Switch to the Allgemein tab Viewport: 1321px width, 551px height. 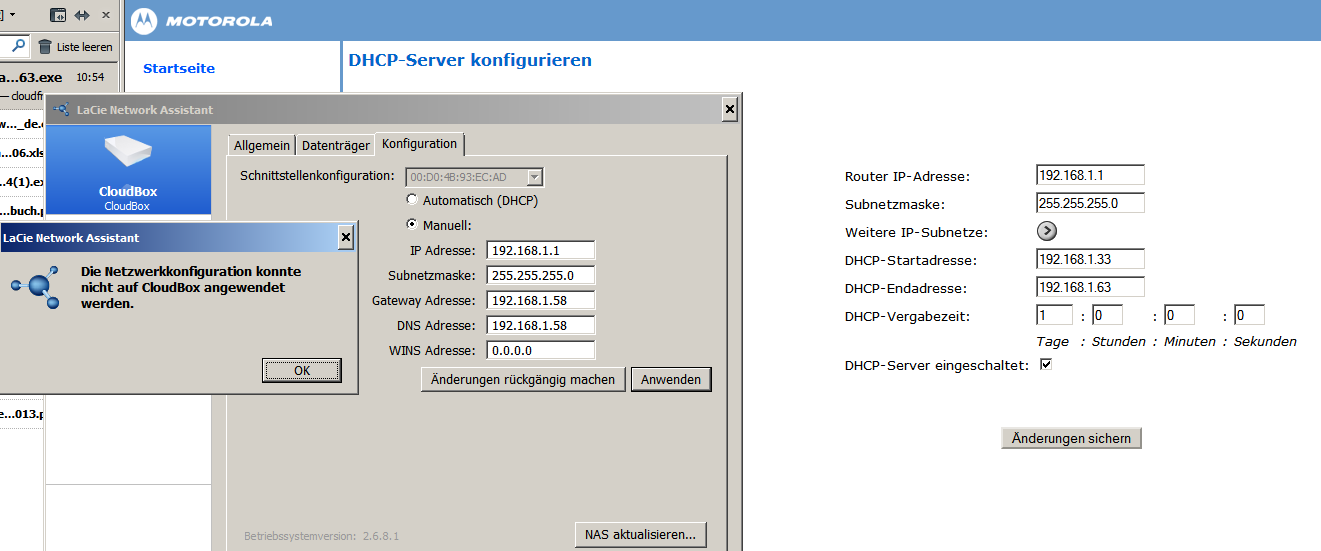[262, 145]
